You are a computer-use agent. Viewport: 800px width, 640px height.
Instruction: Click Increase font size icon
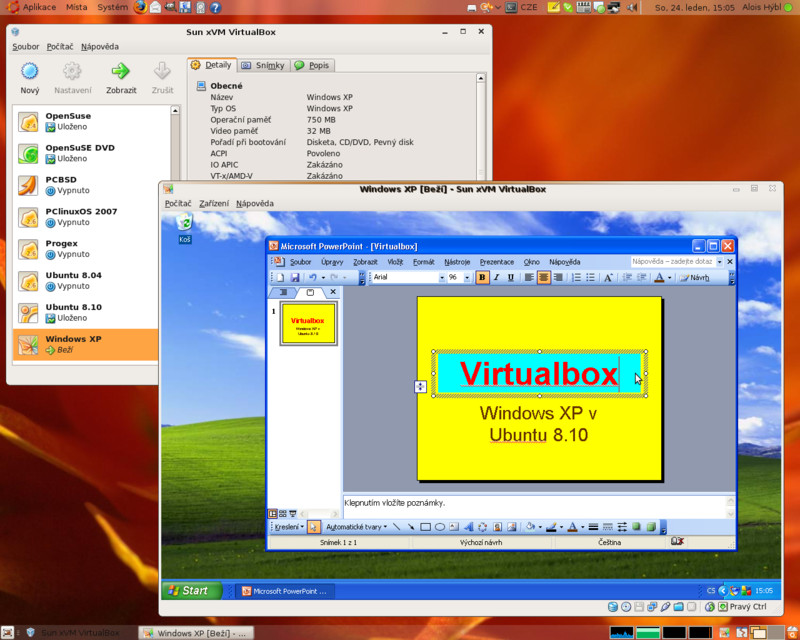pyautogui.click(x=608, y=277)
